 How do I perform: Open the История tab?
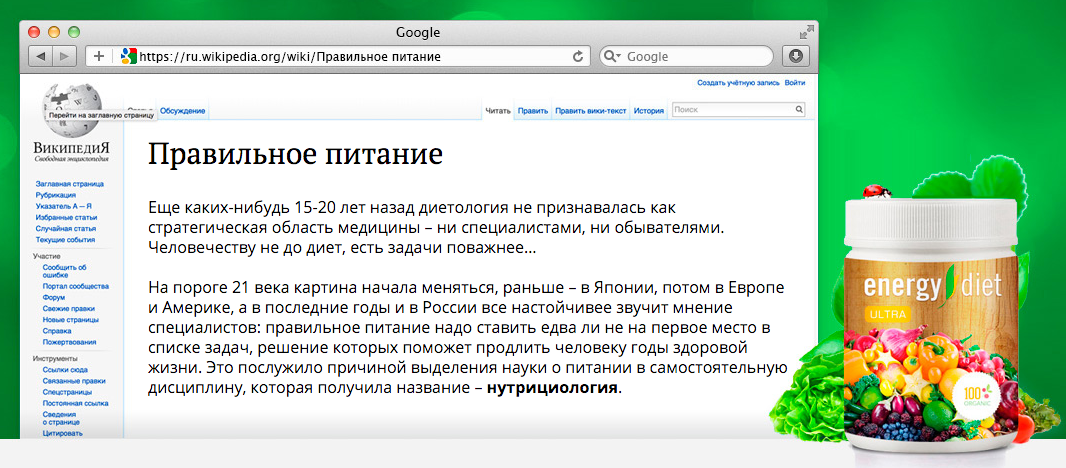click(649, 111)
